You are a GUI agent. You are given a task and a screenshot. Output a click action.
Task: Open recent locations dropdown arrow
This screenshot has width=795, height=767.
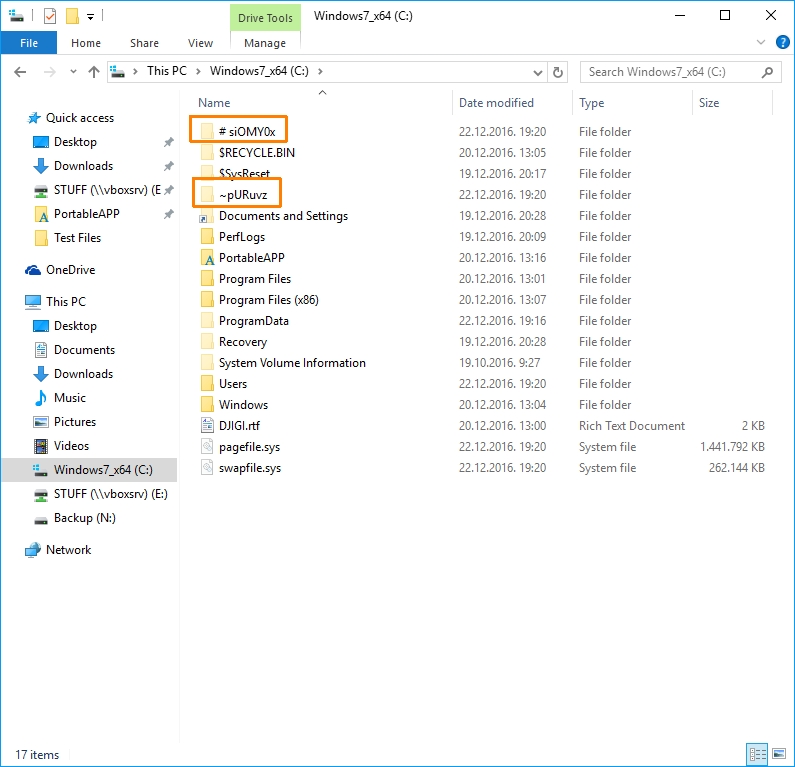click(73, 71)
